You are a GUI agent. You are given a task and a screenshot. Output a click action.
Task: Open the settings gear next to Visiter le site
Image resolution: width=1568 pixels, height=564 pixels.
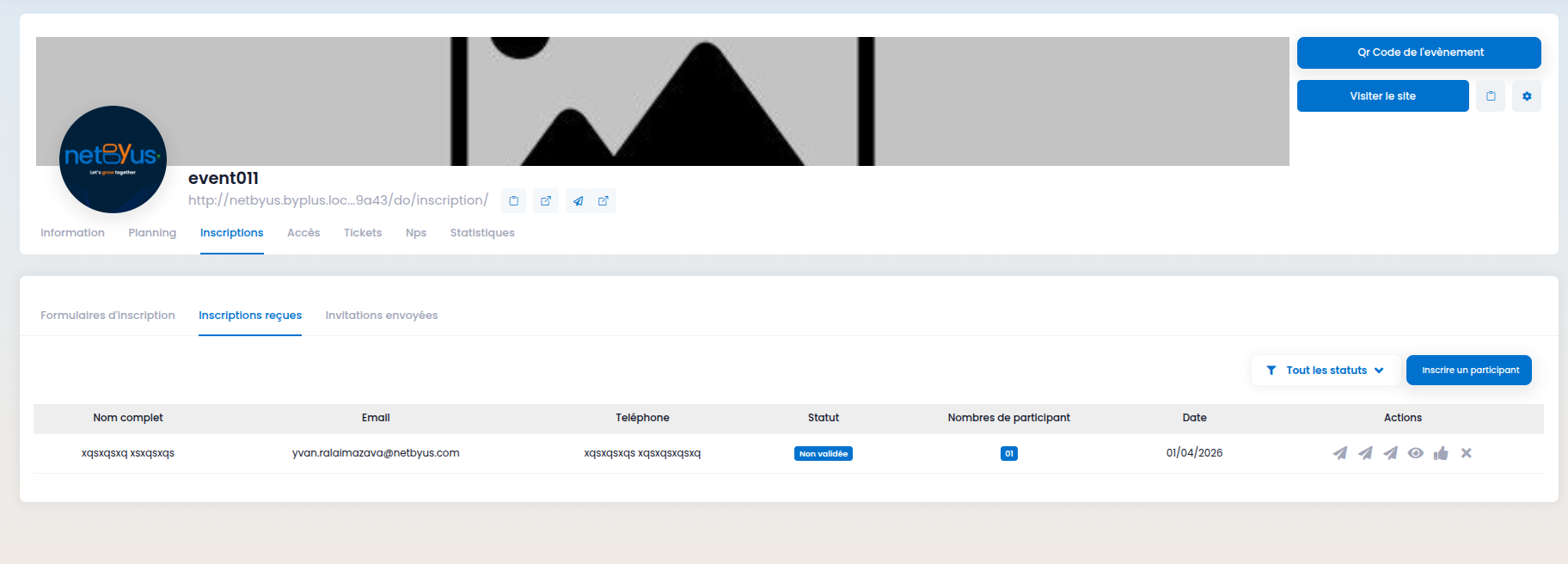(1526, 96)
